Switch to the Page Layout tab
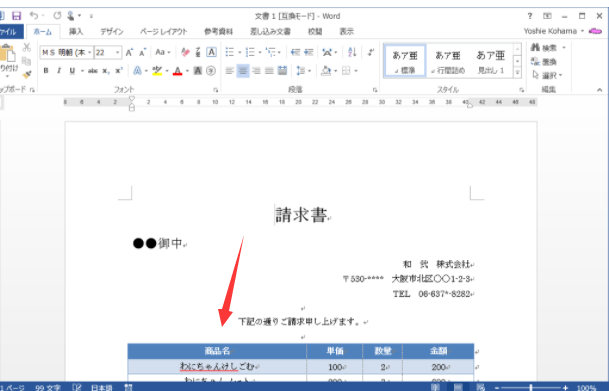Screen dimensions: 609x391 coord(164,31)
